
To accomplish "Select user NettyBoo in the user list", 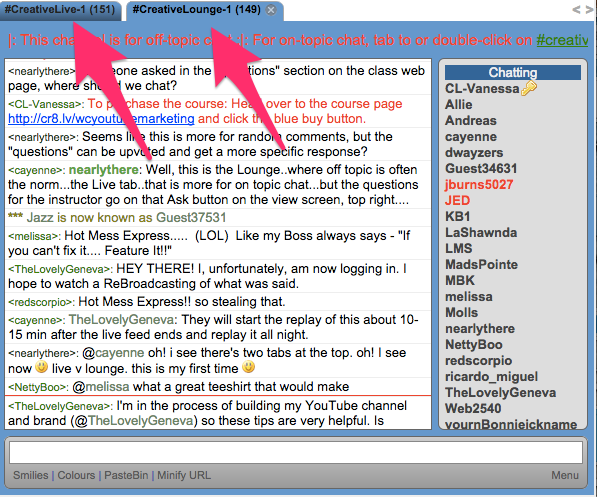I will (x=474, y=345).
